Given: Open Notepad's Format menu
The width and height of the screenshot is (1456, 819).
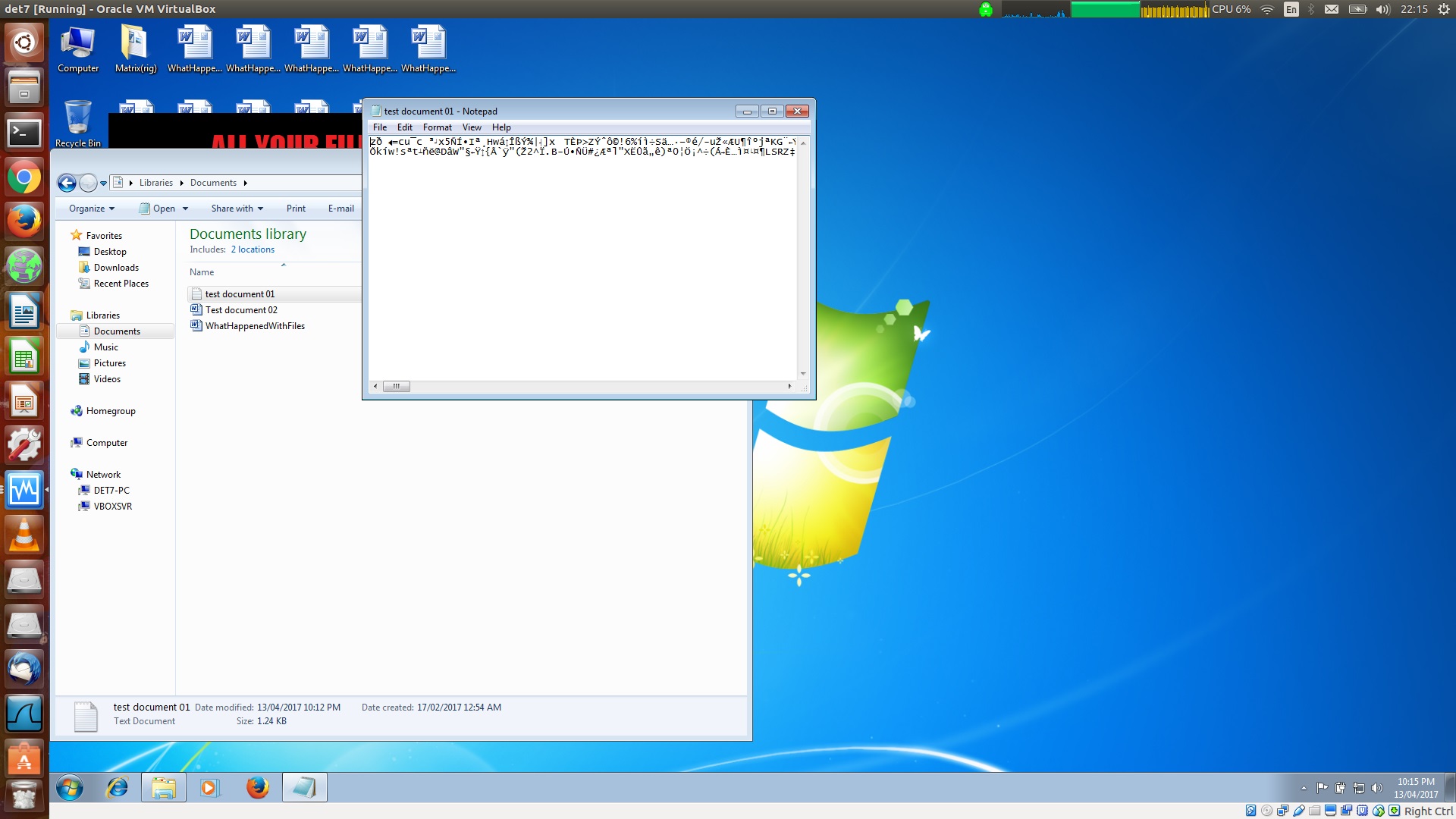Looking at the screenshot, I should pyautogui.click(x=437, y=127).
